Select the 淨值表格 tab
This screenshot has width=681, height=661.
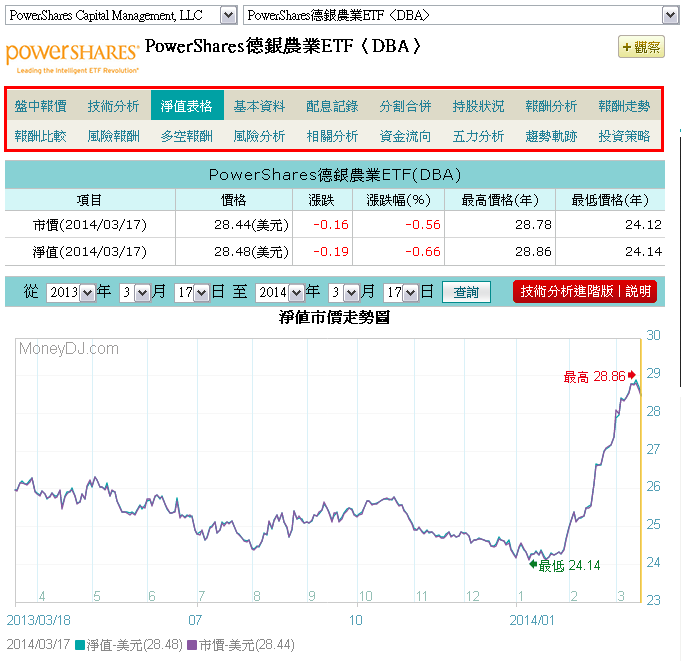[x=187, y=106]
